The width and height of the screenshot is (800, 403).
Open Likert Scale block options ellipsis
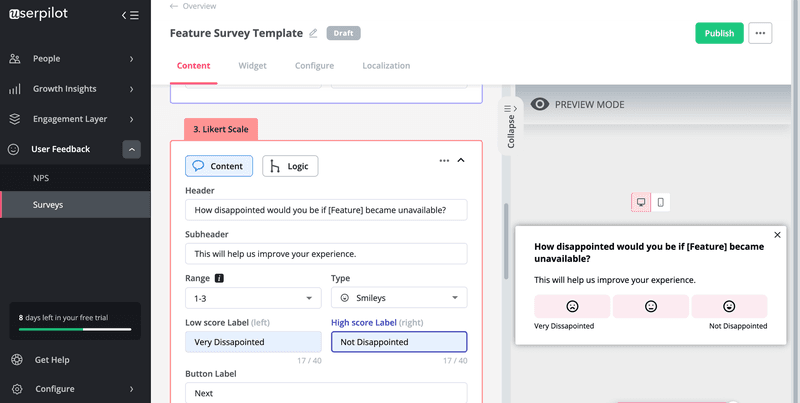444,160
